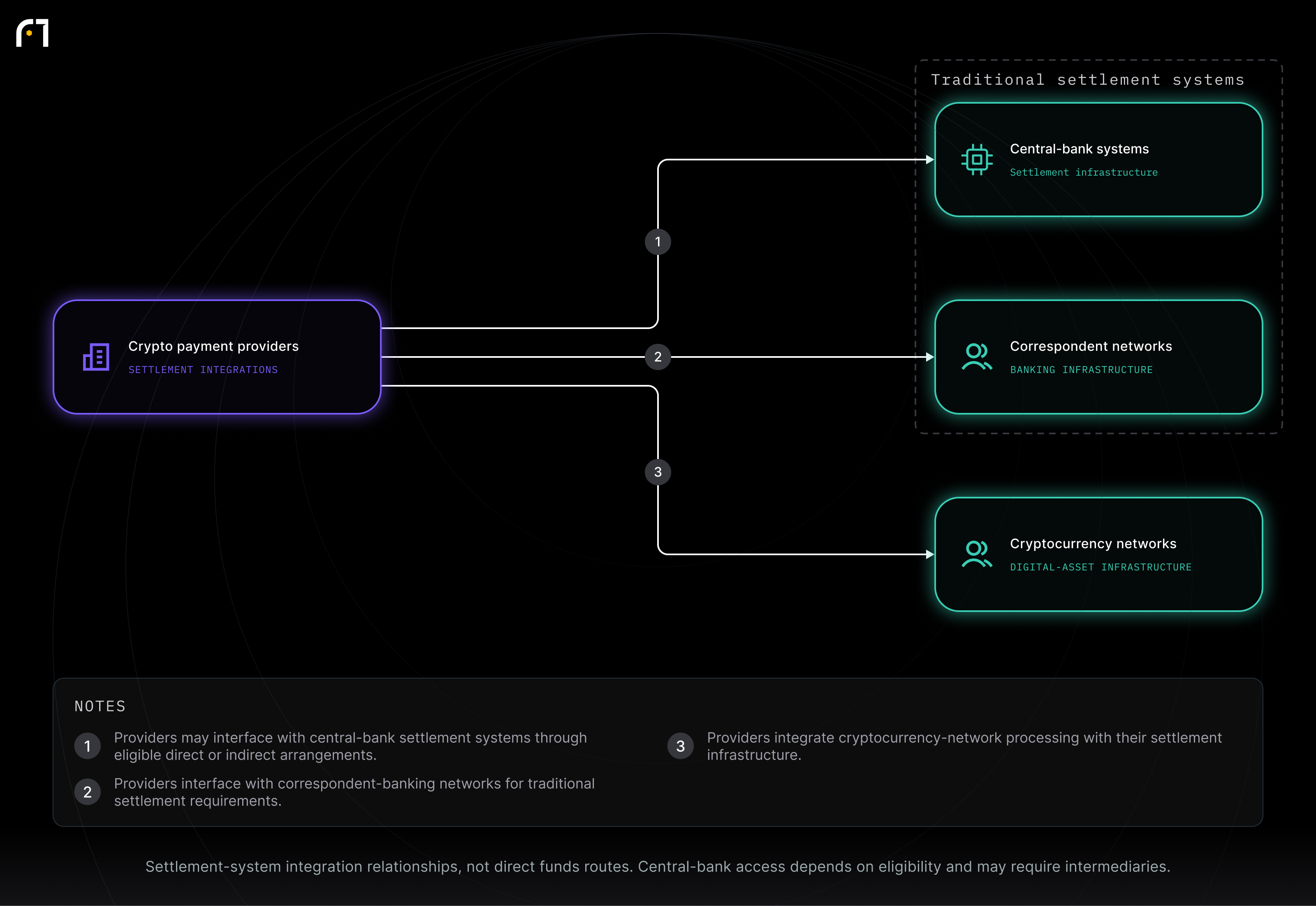Click the users icon in Correspondent networks card

(x=977, y=357)
